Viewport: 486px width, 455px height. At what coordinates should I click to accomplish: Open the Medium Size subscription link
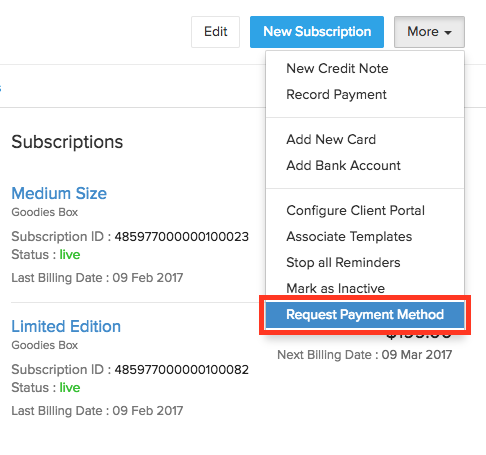(59, 193)
